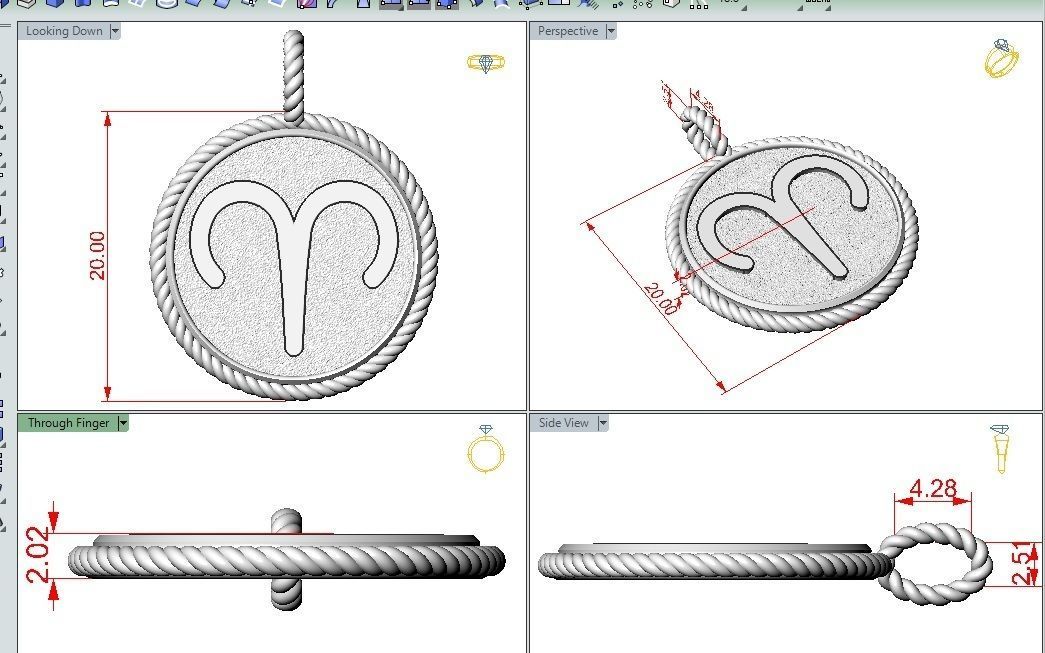Viewport: 1045px width, 653px height.
Task: Open the Perspective viewport dropdown arrow
Action: click(x=610, y=31)
